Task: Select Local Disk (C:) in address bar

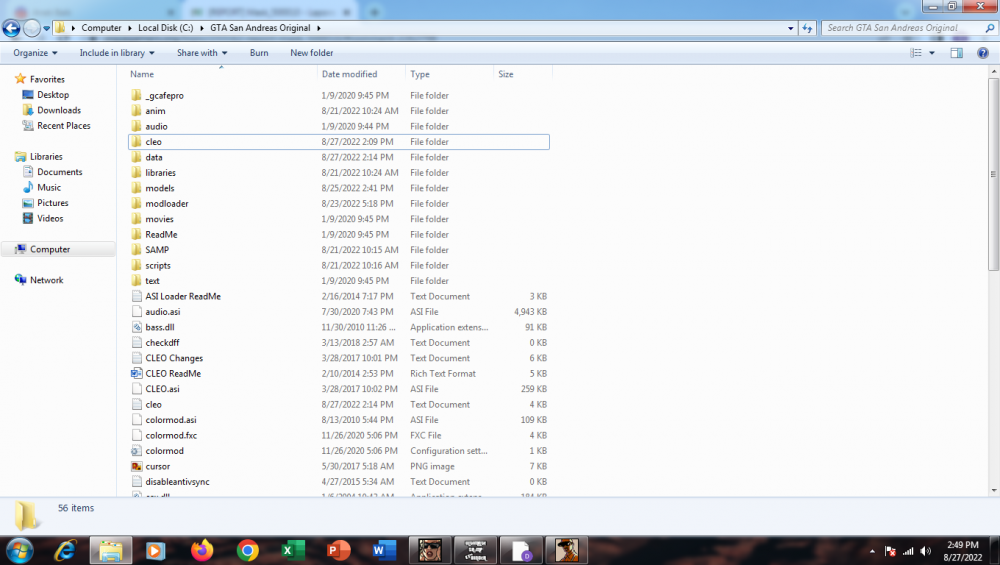Action: pos(165,28)
